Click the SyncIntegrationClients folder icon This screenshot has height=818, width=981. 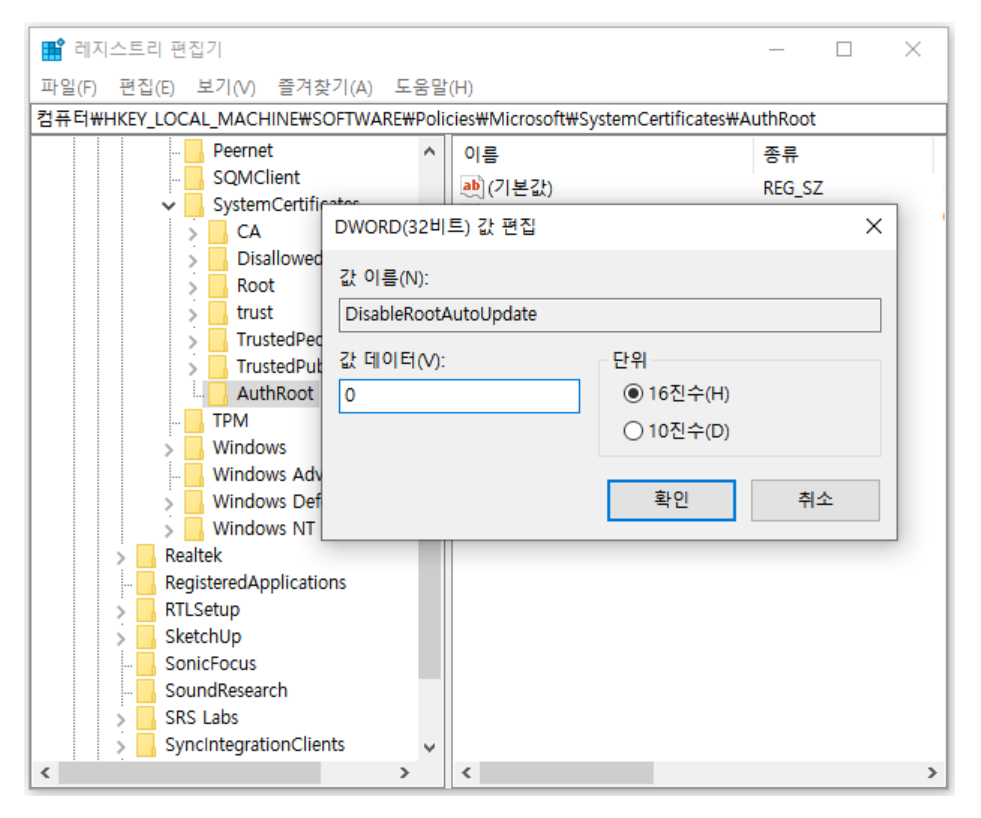click(x=146, y=744)
